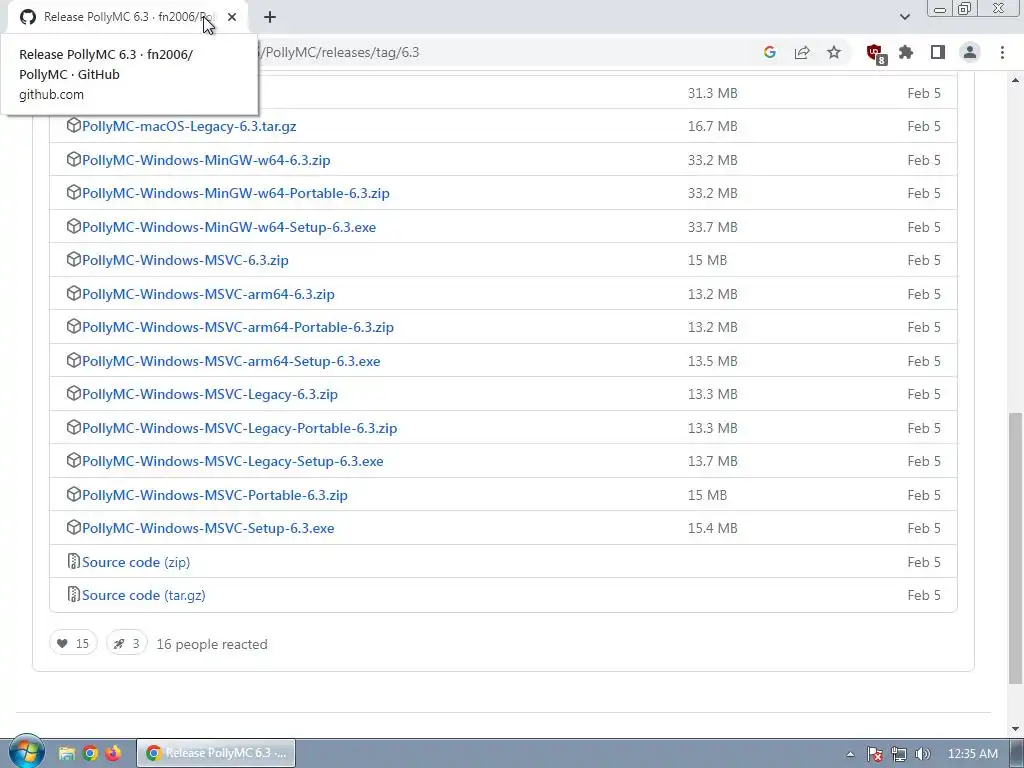Viewport: 1024px width, 768px height.
Task: Click the vertical scrollbar thumb
Action: coord(1016,547)
